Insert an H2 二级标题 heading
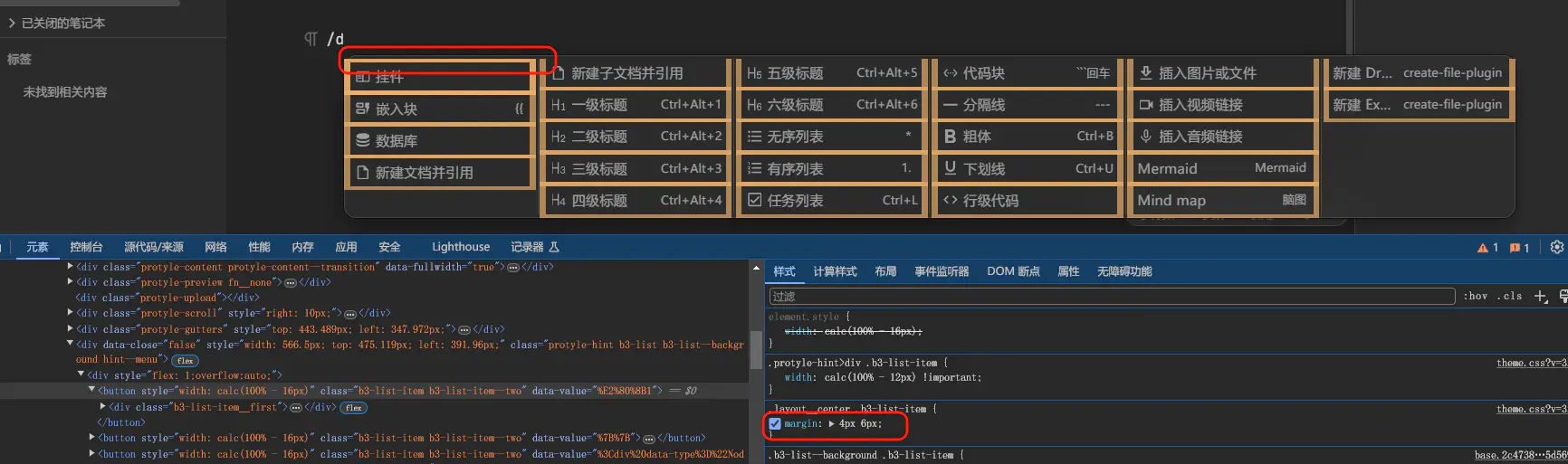 click(x=636, y=137)
